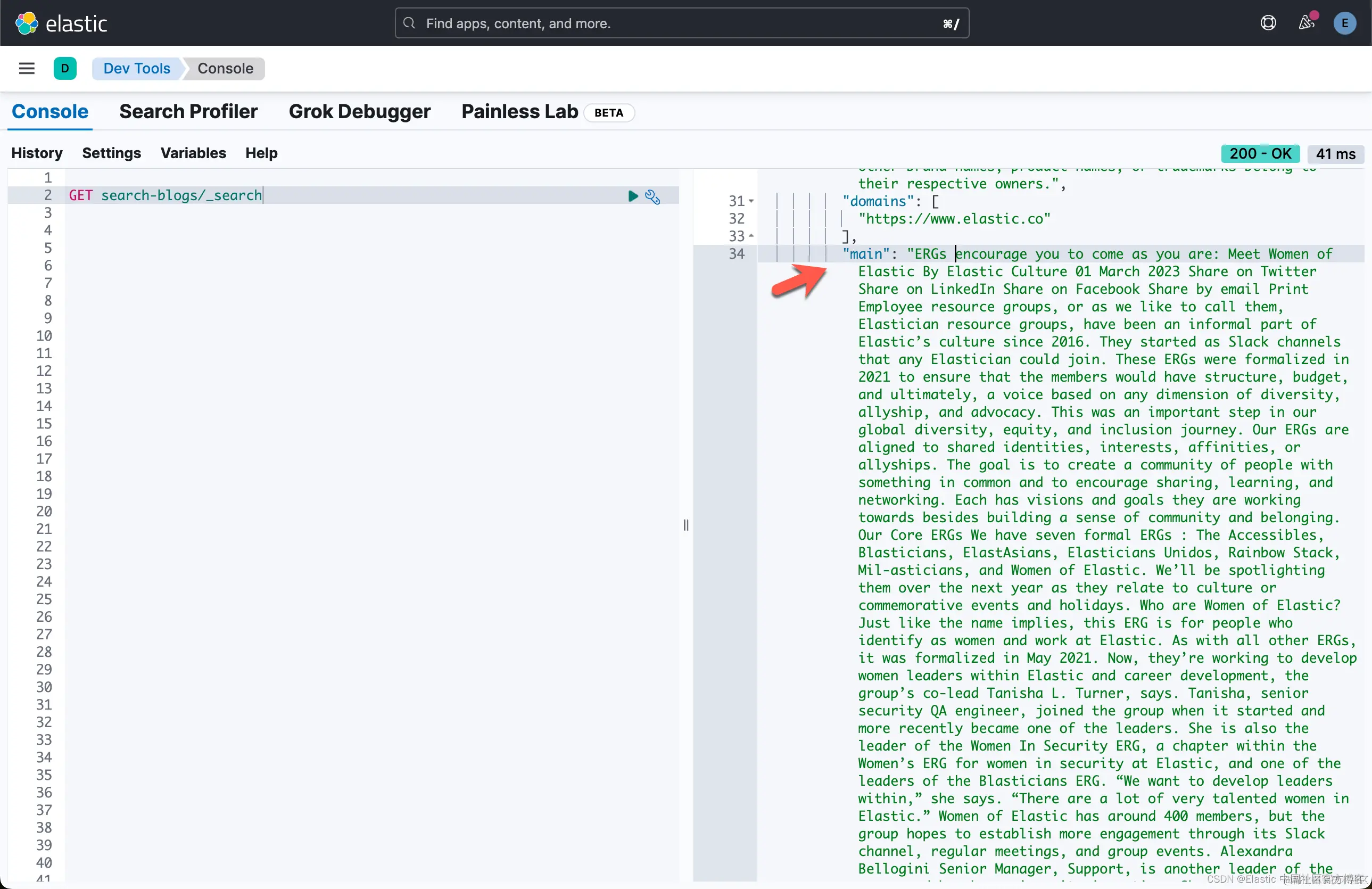Focus the Find apps search field
Image resolution: width=1372 pixels, height=889 pixels.
point(680,23)
